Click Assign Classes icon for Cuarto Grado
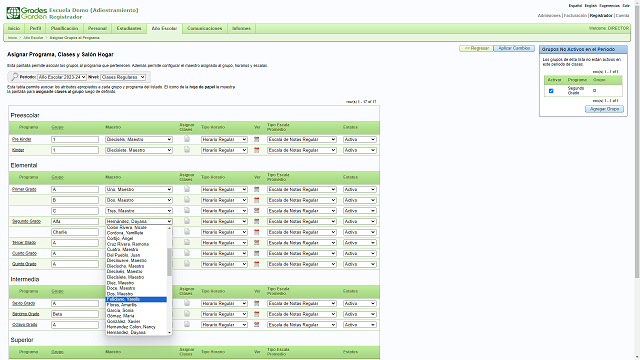 (187, 253)
